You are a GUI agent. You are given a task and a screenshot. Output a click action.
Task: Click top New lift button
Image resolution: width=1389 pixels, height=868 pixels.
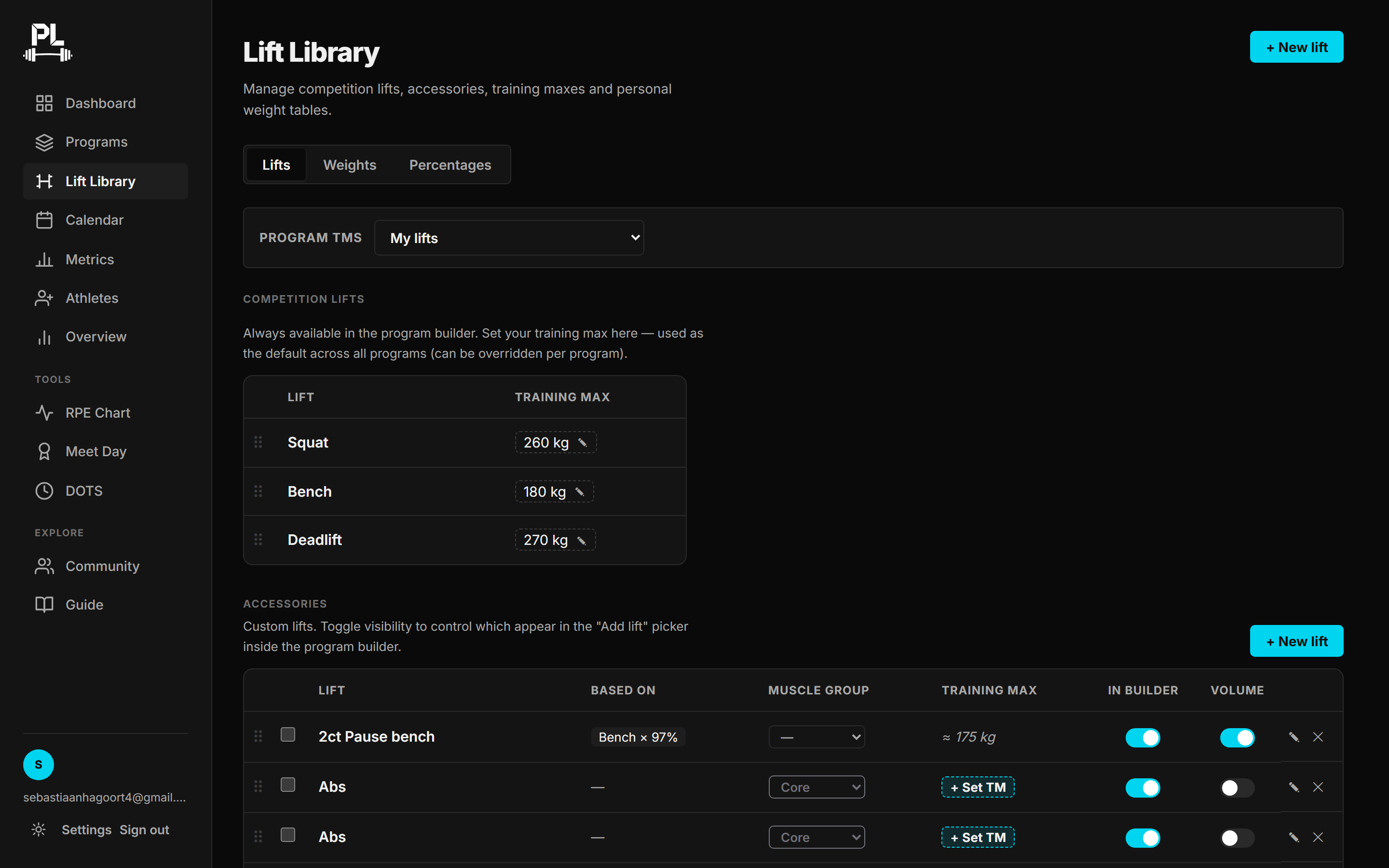(1296, 47)
